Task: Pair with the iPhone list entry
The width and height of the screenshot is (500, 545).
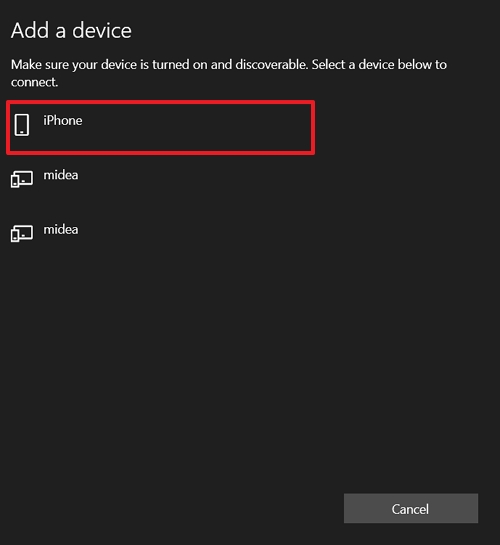Action: pos(161,128)
